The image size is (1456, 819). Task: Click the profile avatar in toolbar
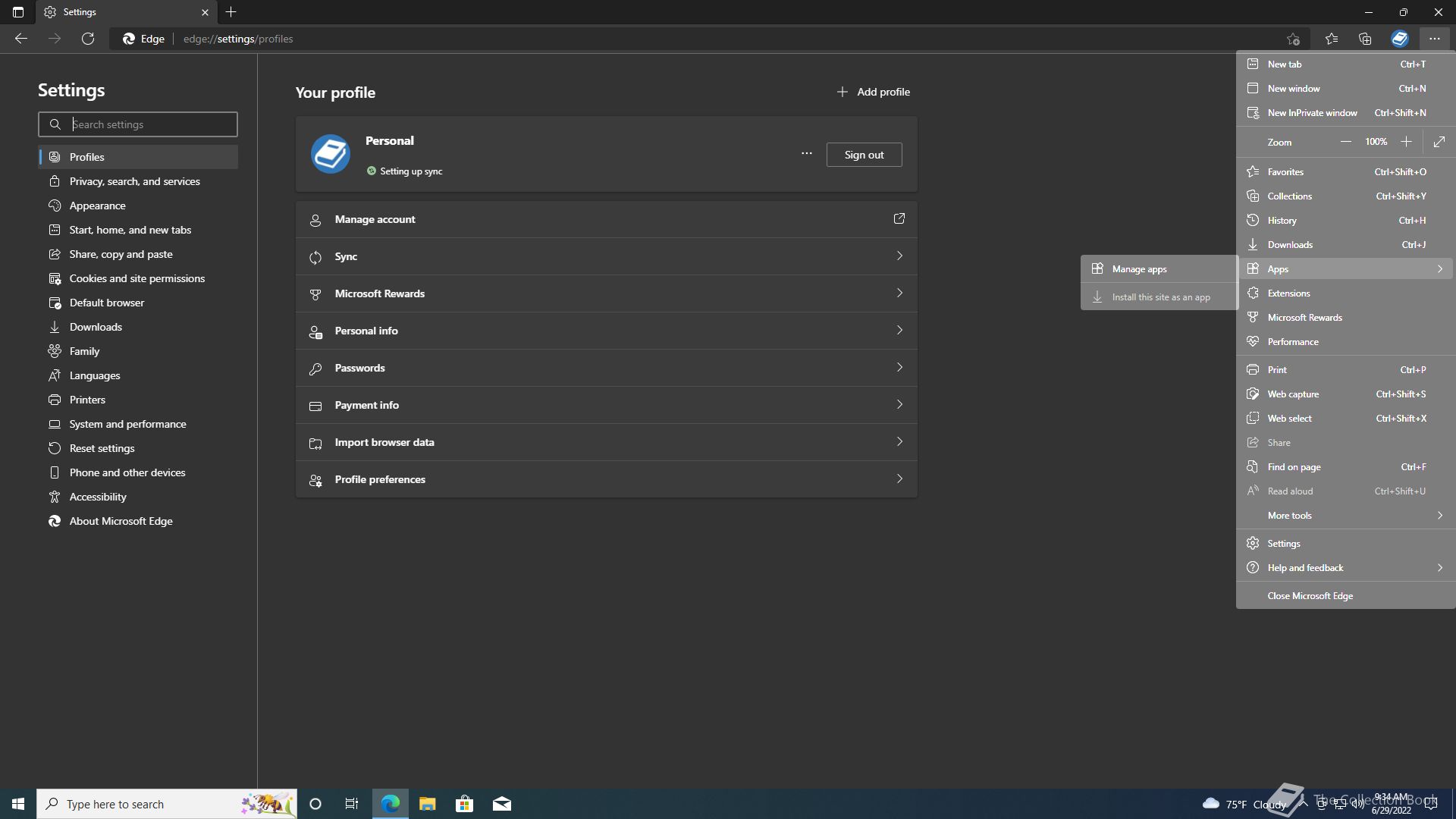click(1400, 39)
